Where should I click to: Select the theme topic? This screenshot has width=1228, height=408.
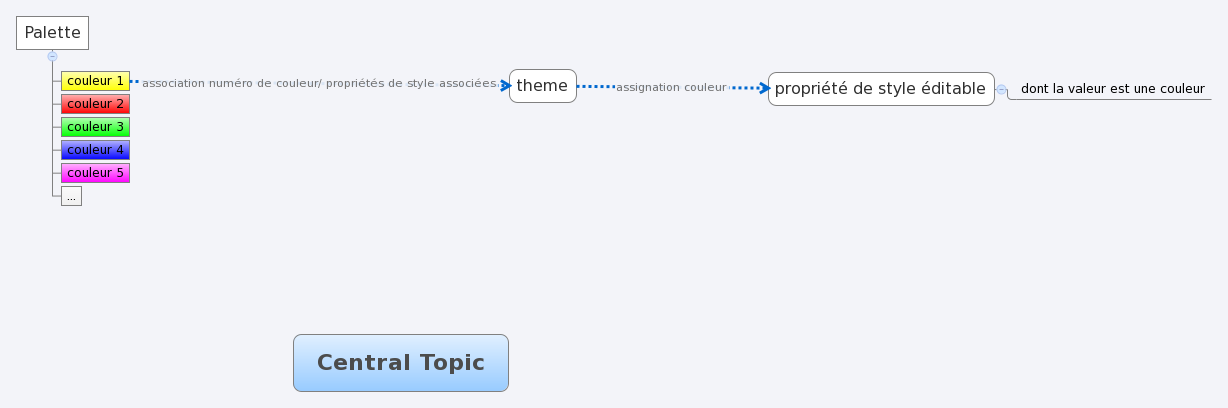[x=542, y=86]
